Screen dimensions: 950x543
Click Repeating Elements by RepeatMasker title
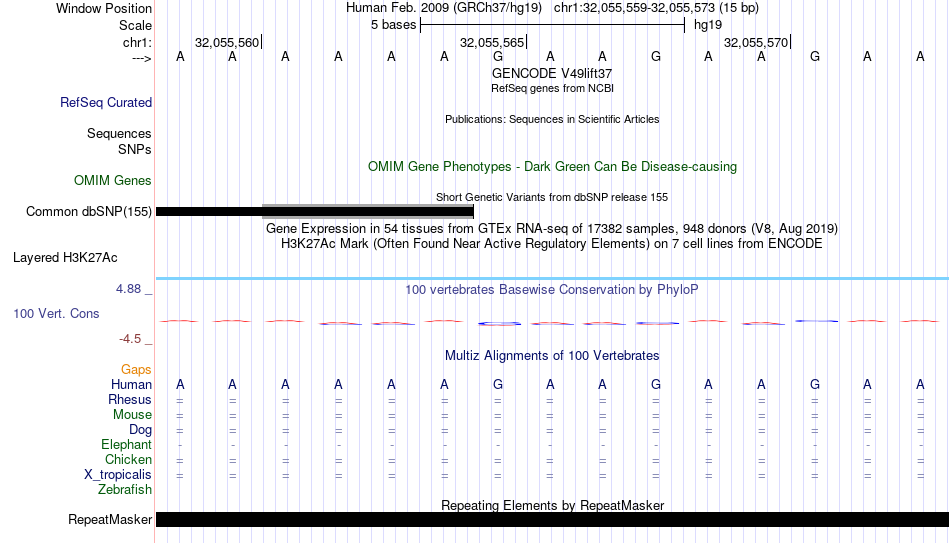pos(553,505)
